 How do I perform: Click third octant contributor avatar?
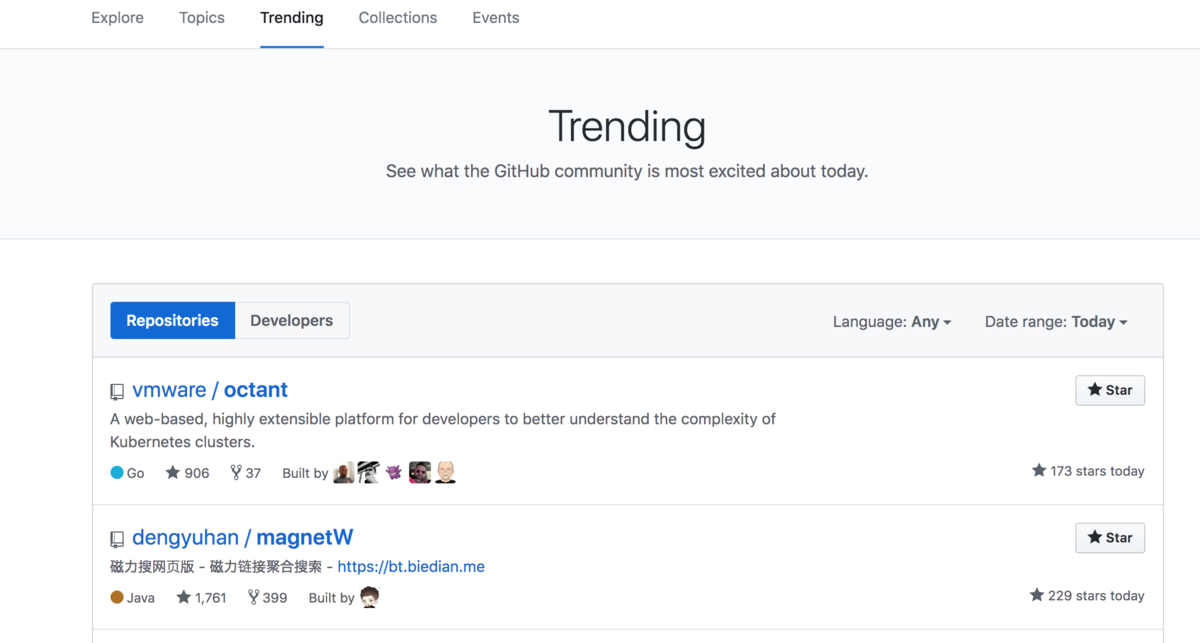[394, 473]
